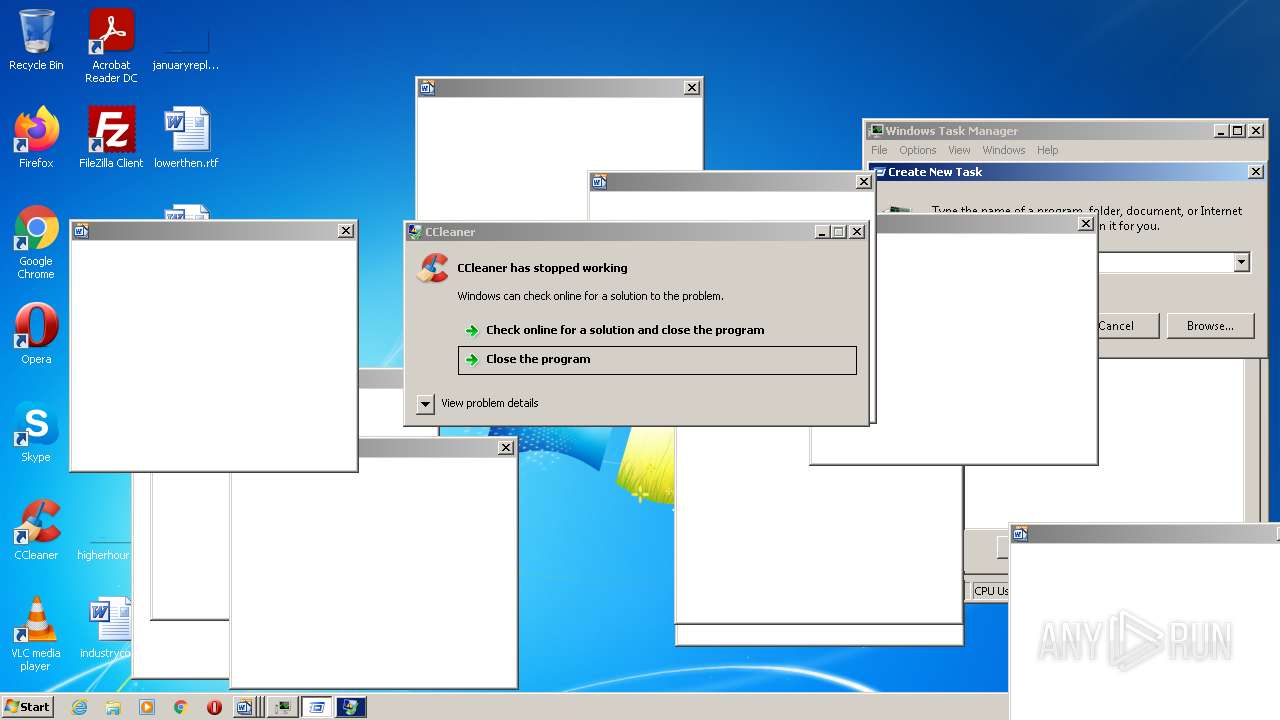
Task: Click Internet Explorer icon in the taskbar
Action: click(80, 707)
